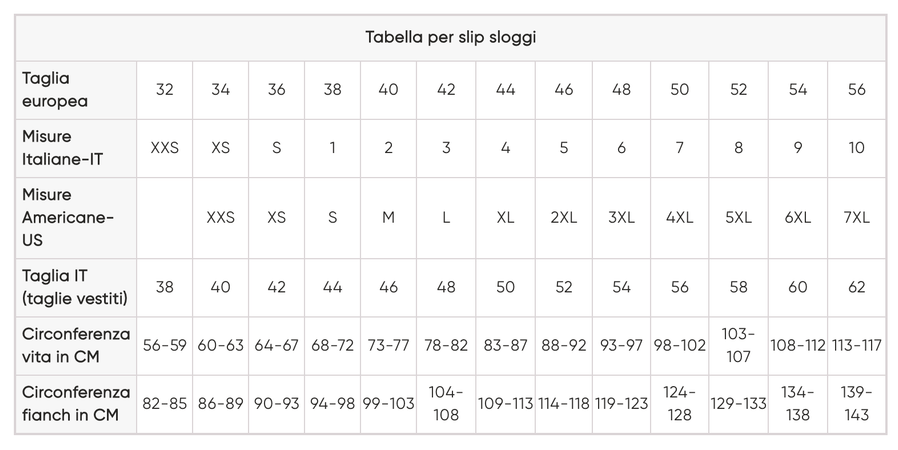Select European size 56 cell

[856, 90]
